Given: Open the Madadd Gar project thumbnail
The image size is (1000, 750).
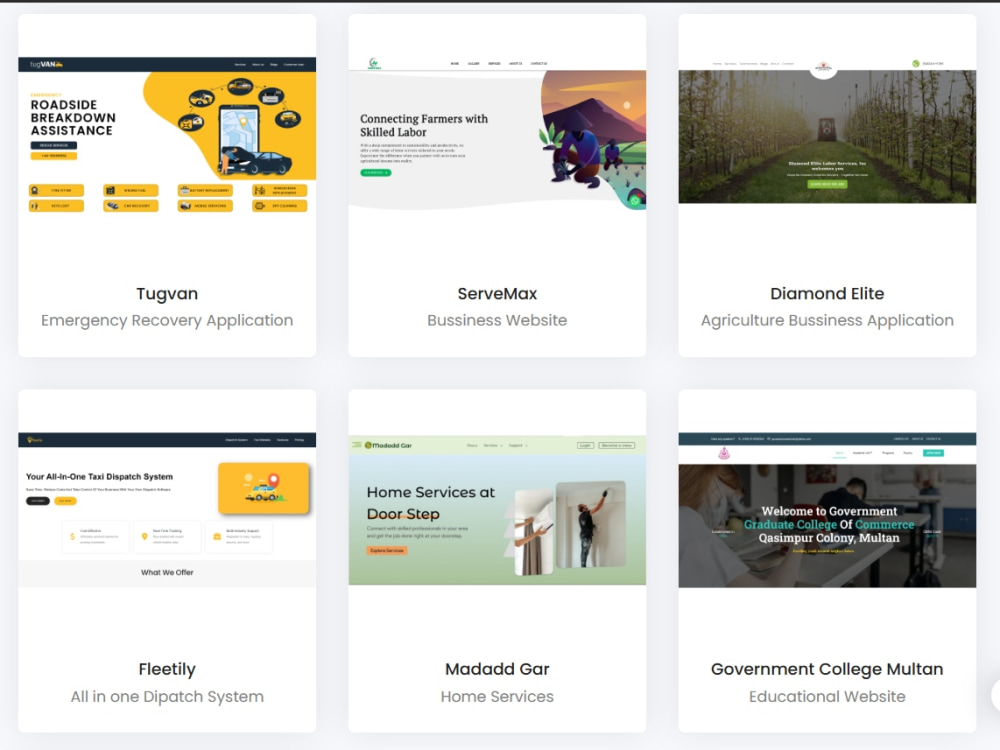Looking at the screenshot, I should pos(497,510).
